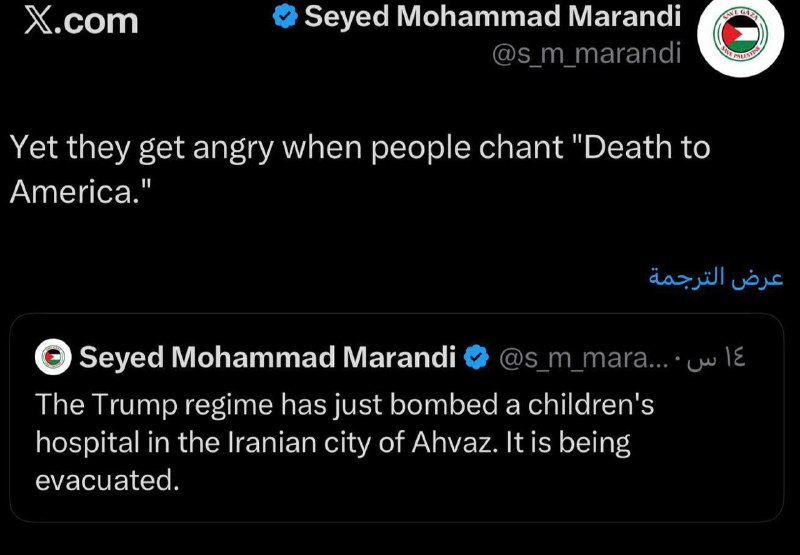Open the small avatar inside the quoted post
Screen dimensions: 800x555
(53, 357)
